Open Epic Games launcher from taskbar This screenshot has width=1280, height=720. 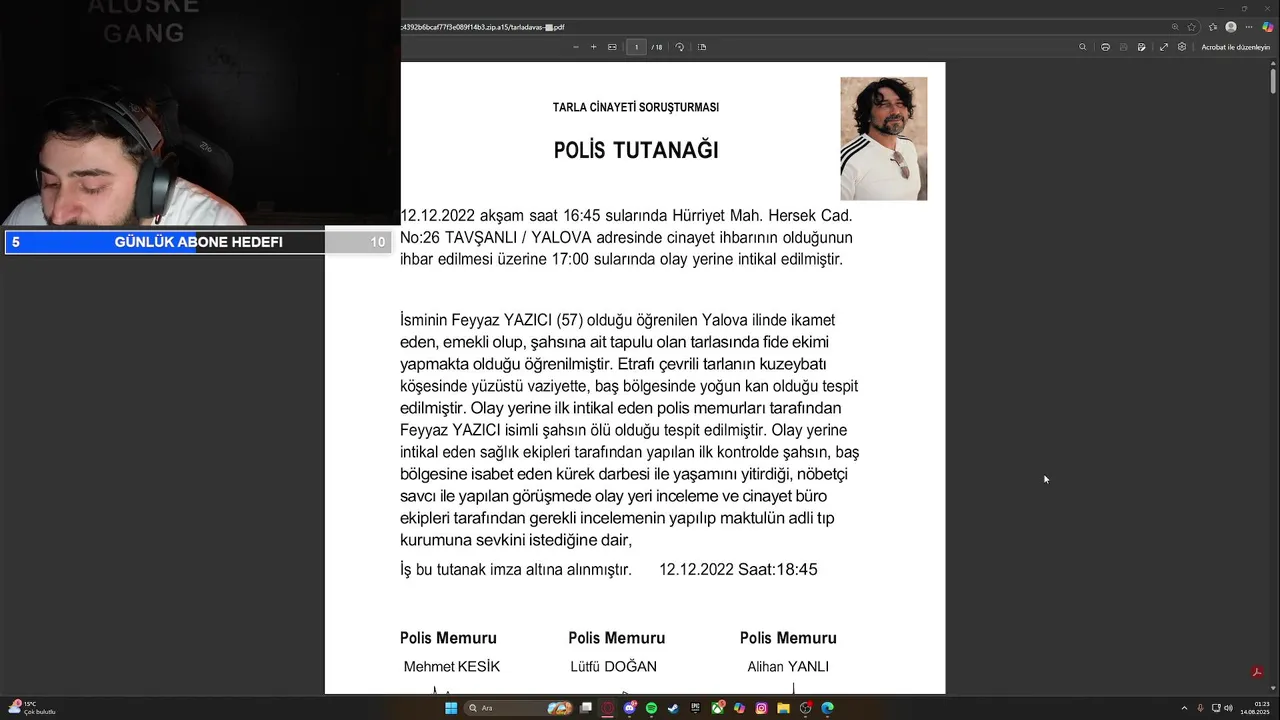pyautogui.click(x=695, y=708)
